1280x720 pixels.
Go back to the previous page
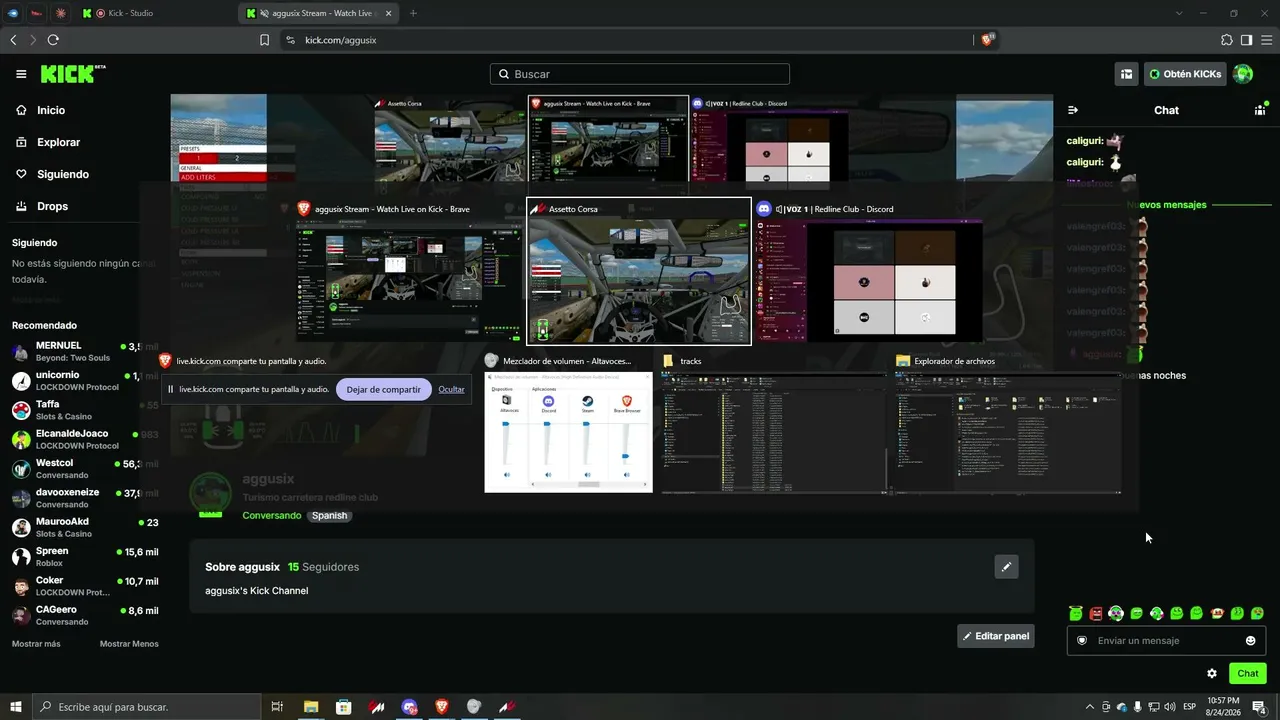pyautogui.click(x=13, y=40)
